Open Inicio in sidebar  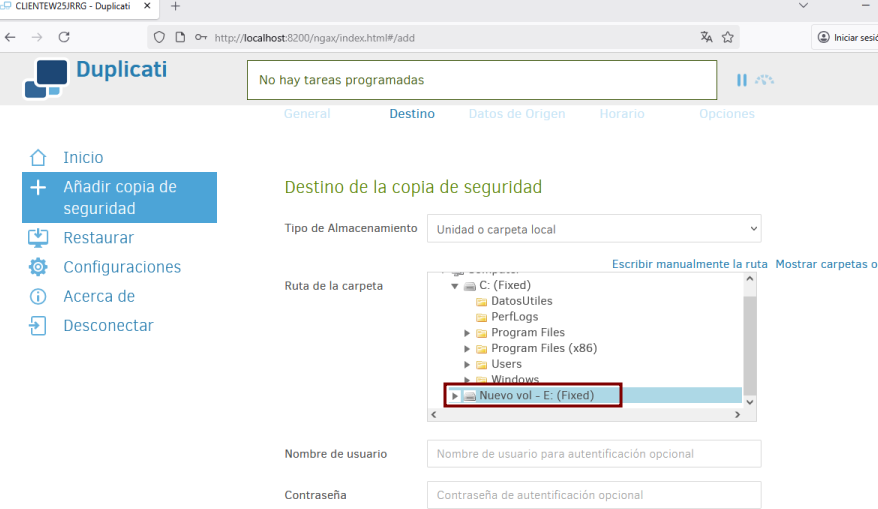click(x=83, y=157)
